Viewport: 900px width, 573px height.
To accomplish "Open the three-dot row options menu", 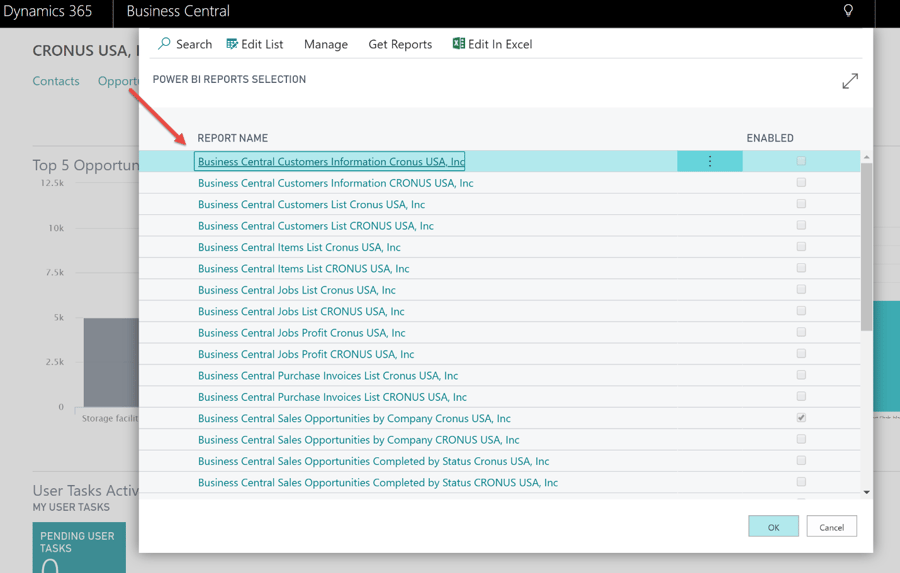I will [709, 161].
